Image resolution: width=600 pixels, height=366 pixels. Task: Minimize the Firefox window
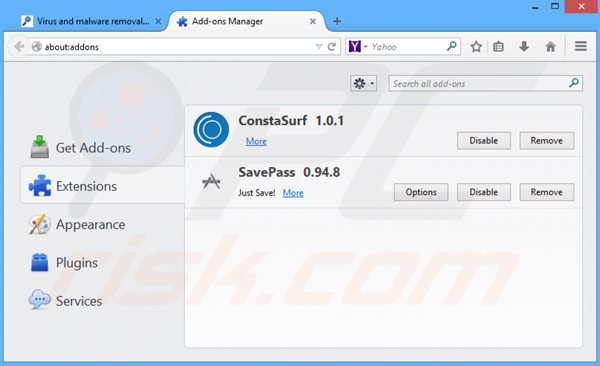pyautogui.click(x=535, y=7)
